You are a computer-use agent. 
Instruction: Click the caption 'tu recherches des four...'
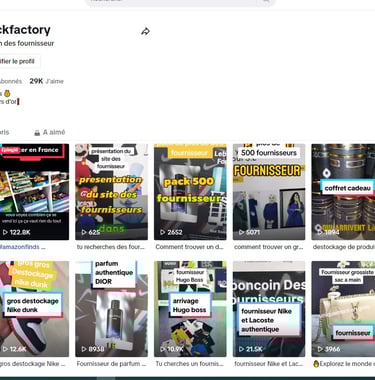point(111,247)
